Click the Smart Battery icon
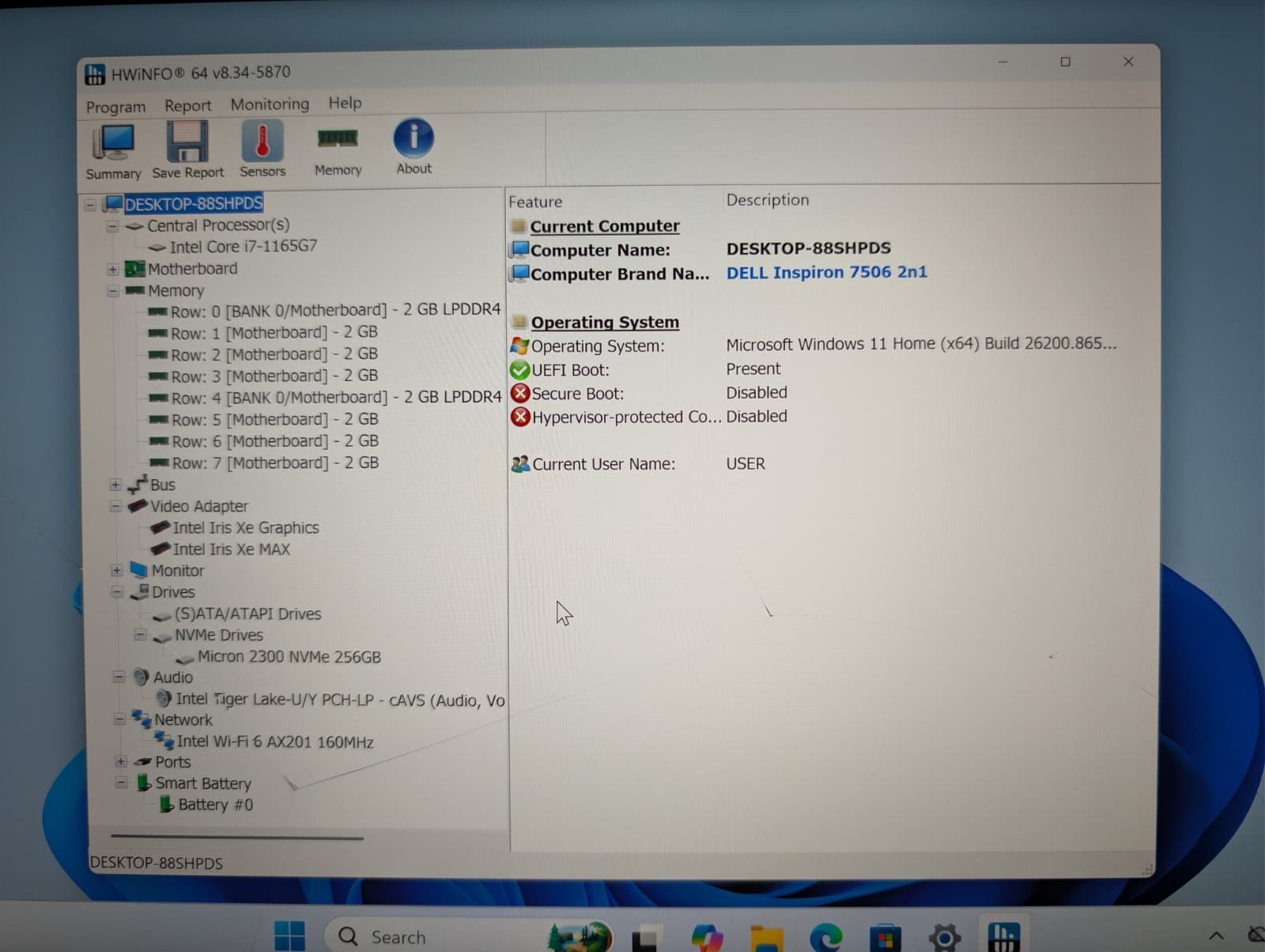 click(x=143, y=783)
